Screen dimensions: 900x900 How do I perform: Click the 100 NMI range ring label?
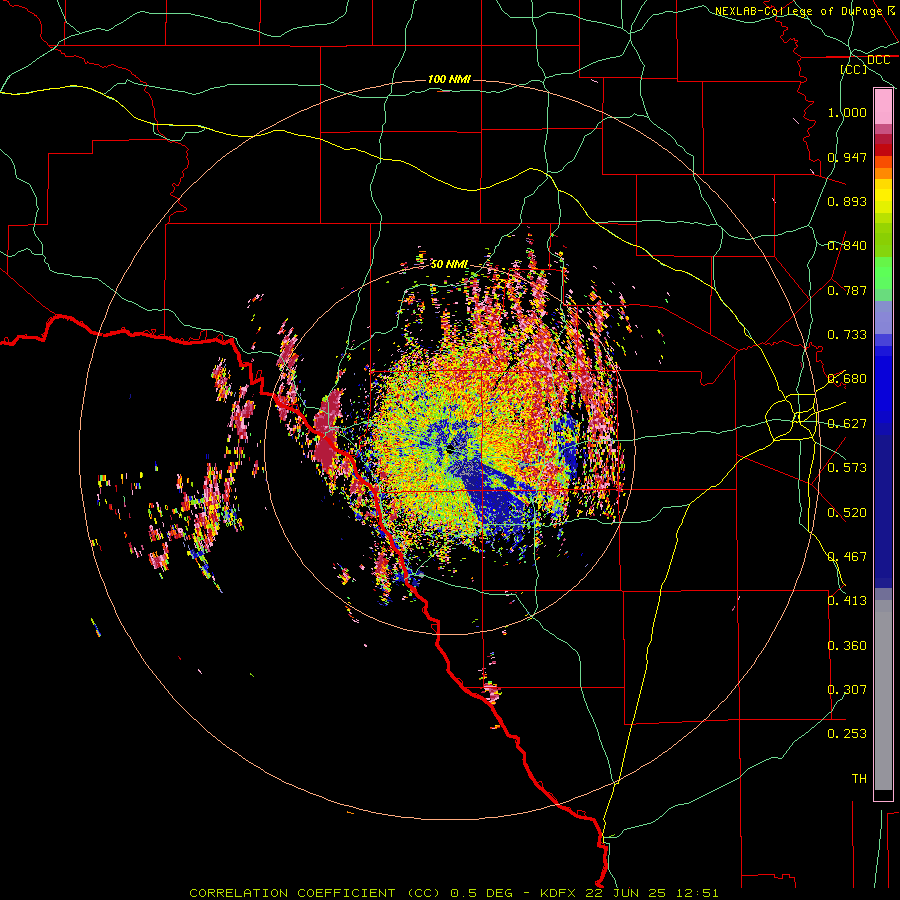coord(449,79)
